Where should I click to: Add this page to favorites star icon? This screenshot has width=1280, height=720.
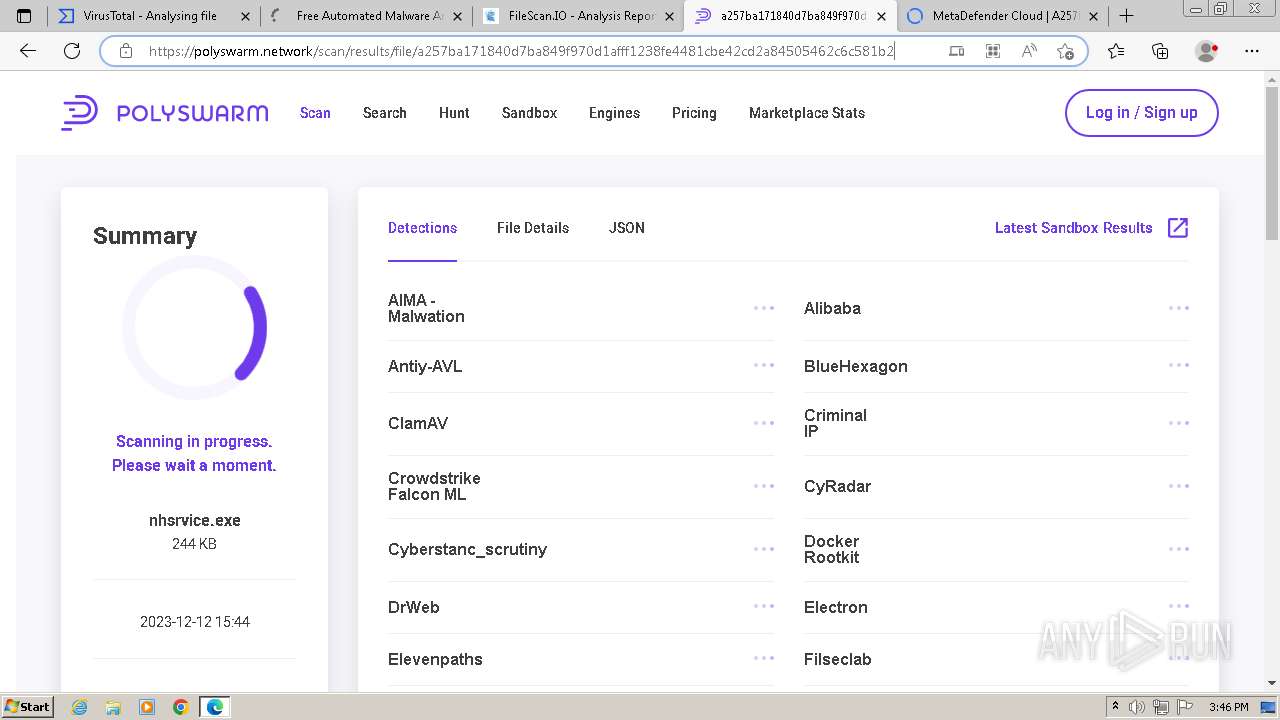tap(1065, 51)
